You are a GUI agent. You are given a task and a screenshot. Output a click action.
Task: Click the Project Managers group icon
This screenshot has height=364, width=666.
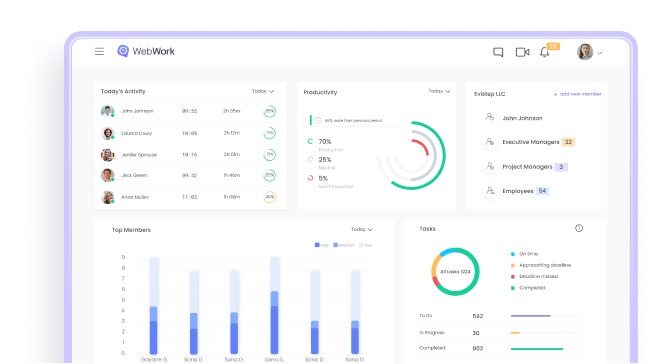pos(490,166)
